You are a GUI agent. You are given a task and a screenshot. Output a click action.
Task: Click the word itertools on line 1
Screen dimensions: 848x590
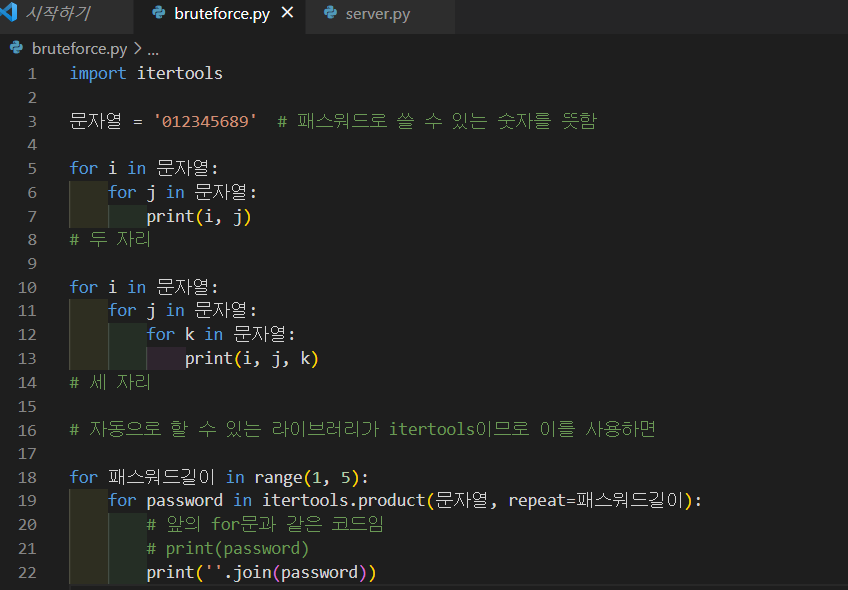pyautogui.click(x=180, y=73)
